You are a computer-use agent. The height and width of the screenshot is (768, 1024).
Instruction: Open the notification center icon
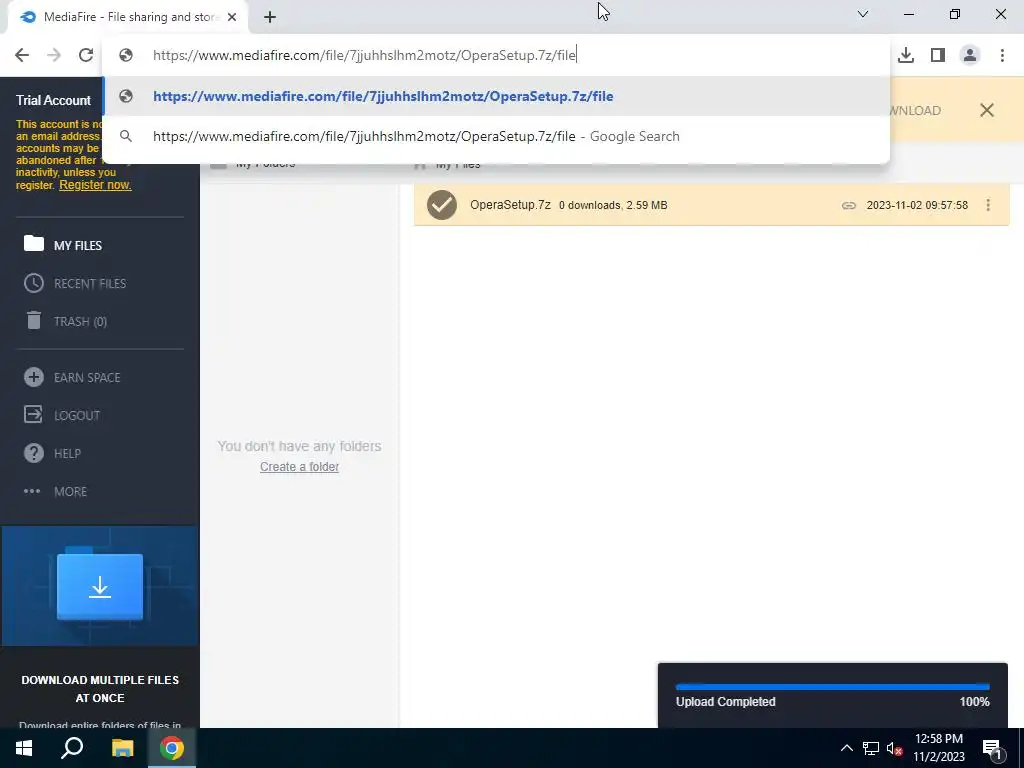coord(992,749)
